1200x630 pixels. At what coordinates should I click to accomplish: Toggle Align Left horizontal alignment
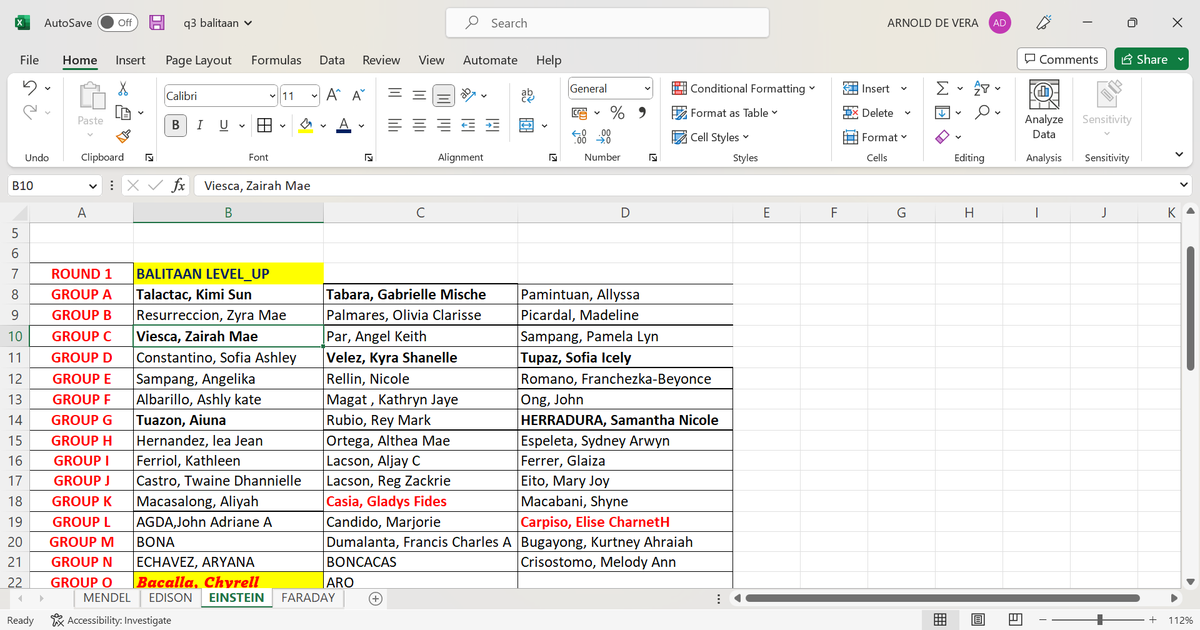pos(395,125)
